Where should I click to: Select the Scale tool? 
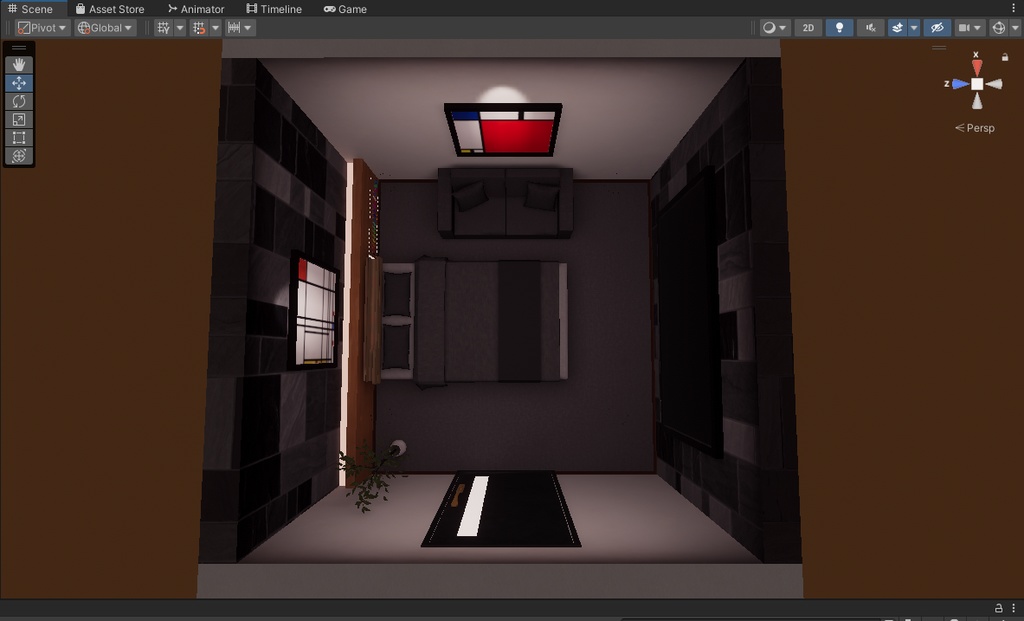click(x=19, y=119)
